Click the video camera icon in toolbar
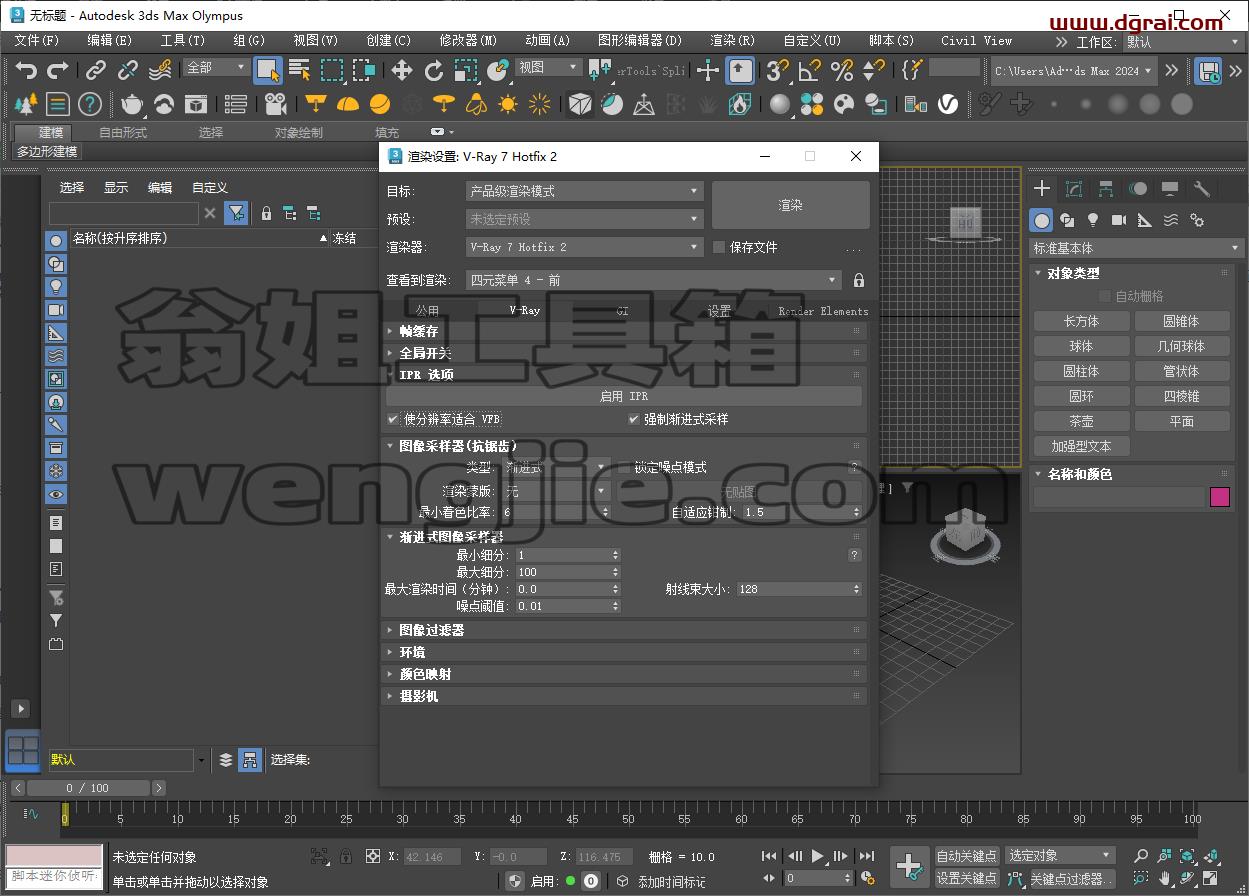This screenshot has height=896, width=1249. click(276, 104)
